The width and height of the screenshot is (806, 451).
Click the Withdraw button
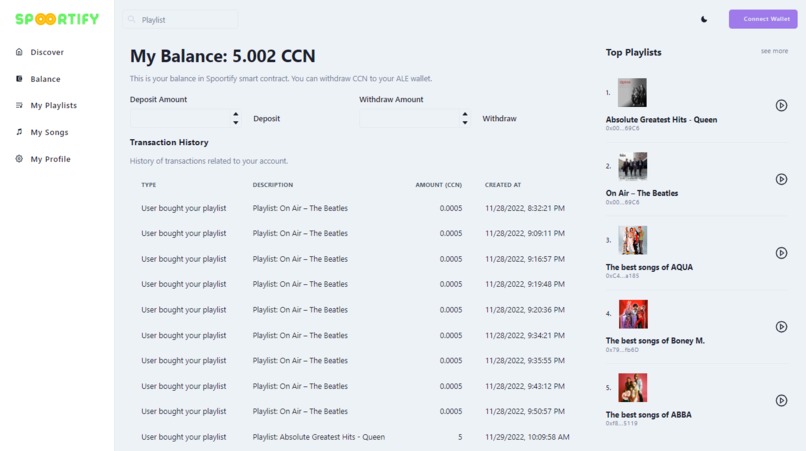(499, 118)
